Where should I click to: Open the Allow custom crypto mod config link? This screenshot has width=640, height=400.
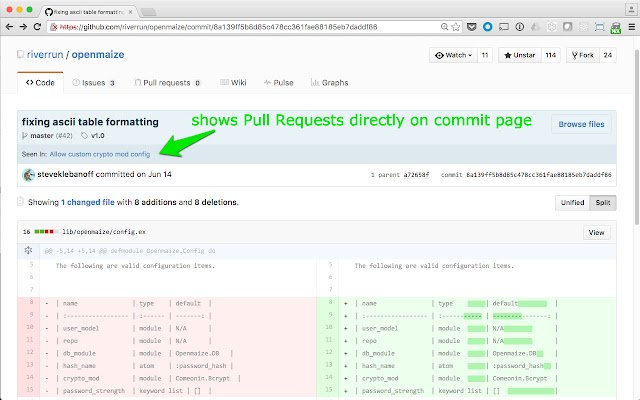[100, 154]
